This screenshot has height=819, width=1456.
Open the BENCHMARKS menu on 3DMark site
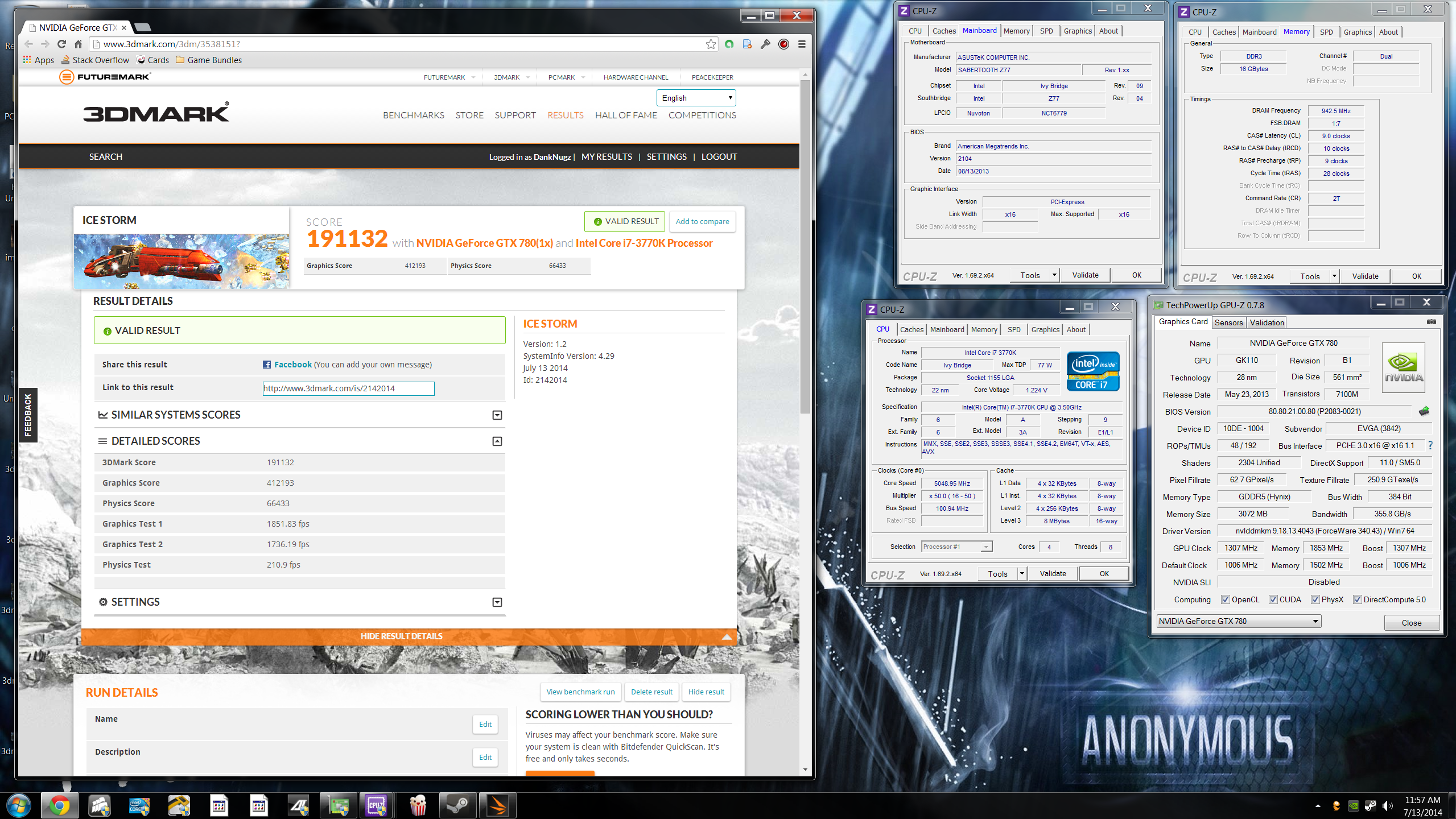(x=414, y=115)
